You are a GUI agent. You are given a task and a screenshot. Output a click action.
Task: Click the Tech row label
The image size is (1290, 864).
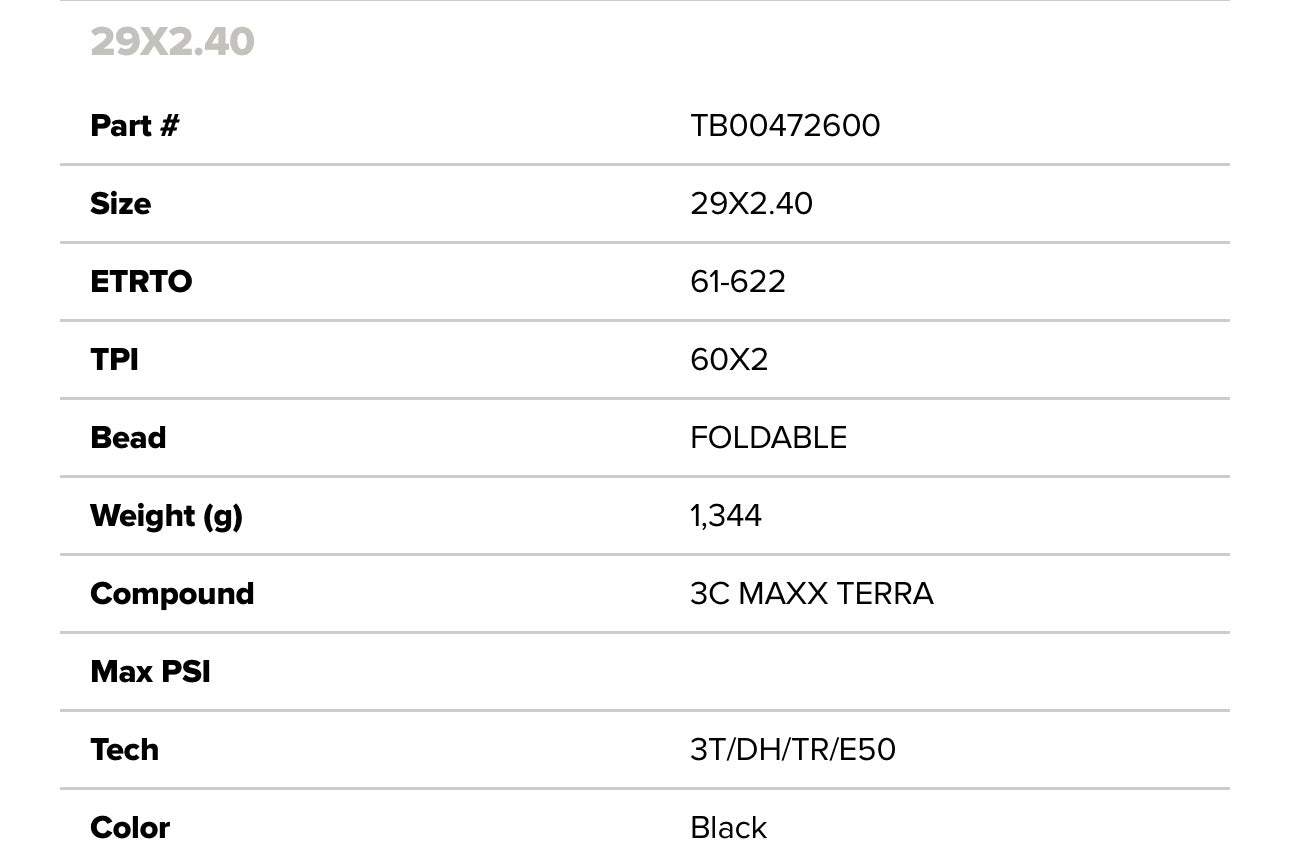tap(124, 750)
